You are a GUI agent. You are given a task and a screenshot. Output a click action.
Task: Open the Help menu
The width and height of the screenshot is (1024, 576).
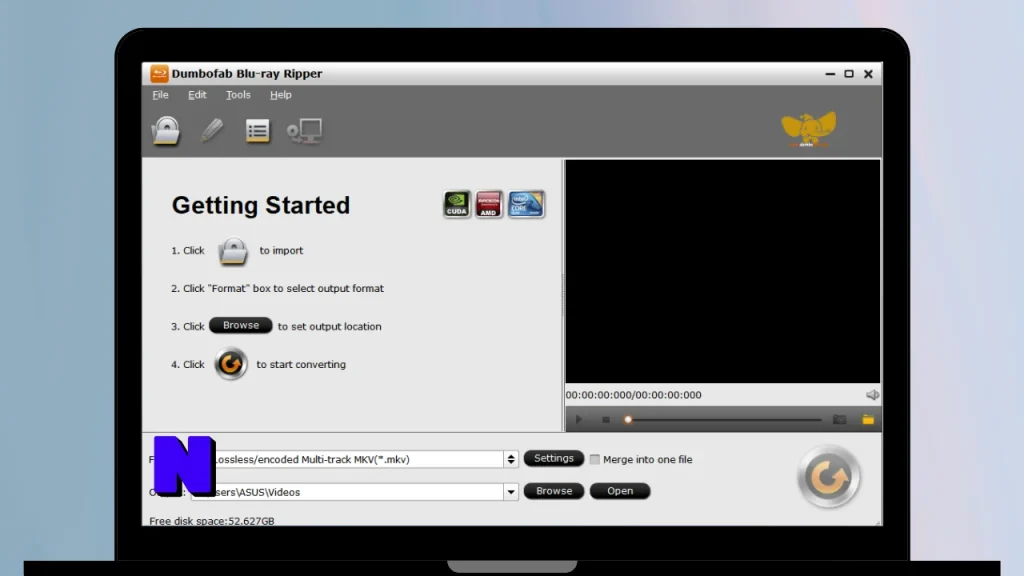click(x=281, y=95)
